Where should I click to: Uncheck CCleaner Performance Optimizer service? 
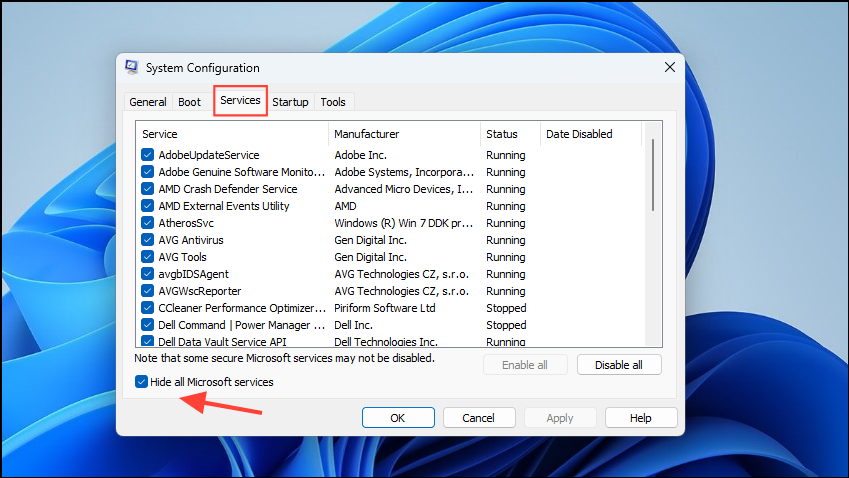click(147, 308)
